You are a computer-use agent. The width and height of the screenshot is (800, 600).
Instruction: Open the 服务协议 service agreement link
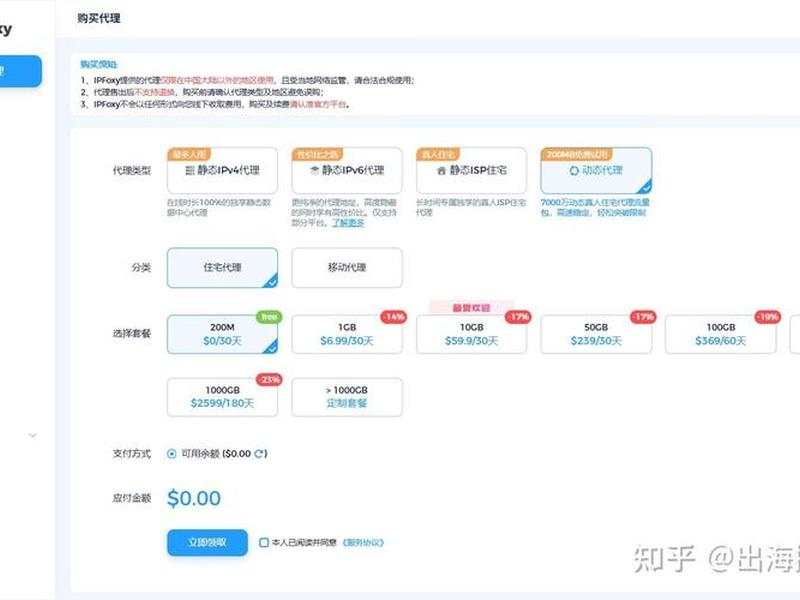[x=363, y=542]
